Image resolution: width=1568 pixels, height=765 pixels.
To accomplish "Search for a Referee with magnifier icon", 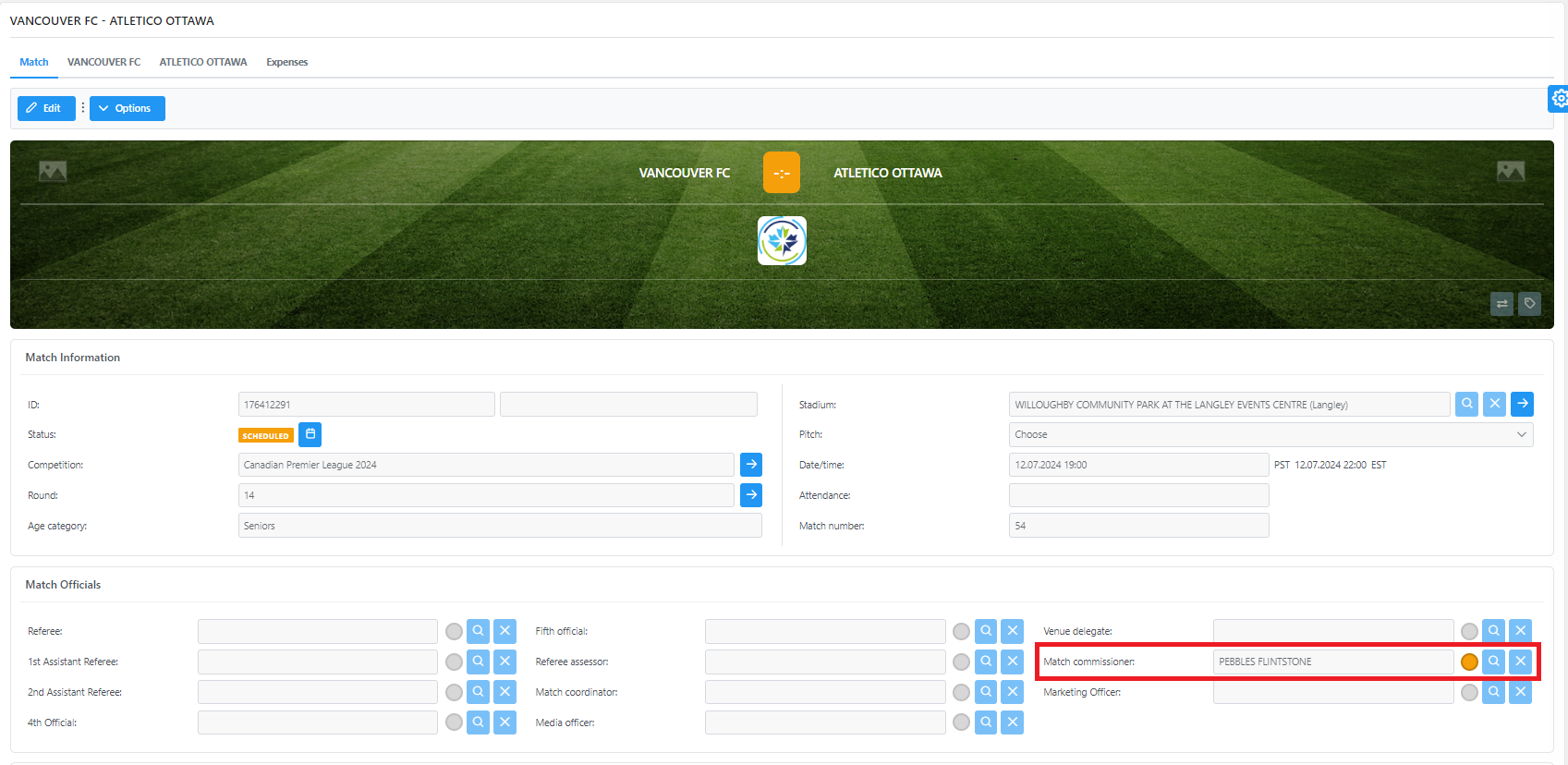I will (478, 631).
